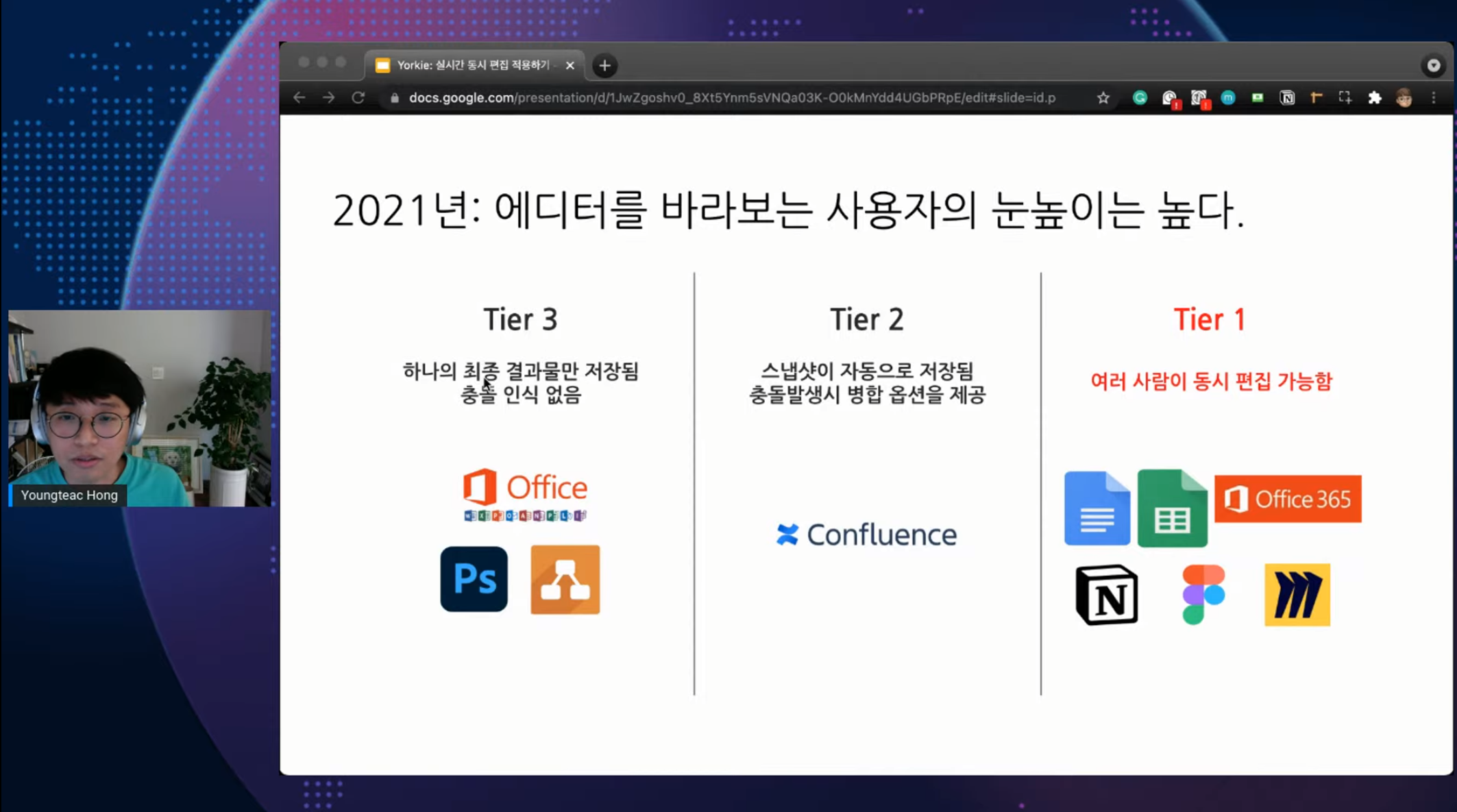This screenshot has height=812, width=1457.
Task: Open Chrome profile avatar menu
Action: tap(1404, 98)
